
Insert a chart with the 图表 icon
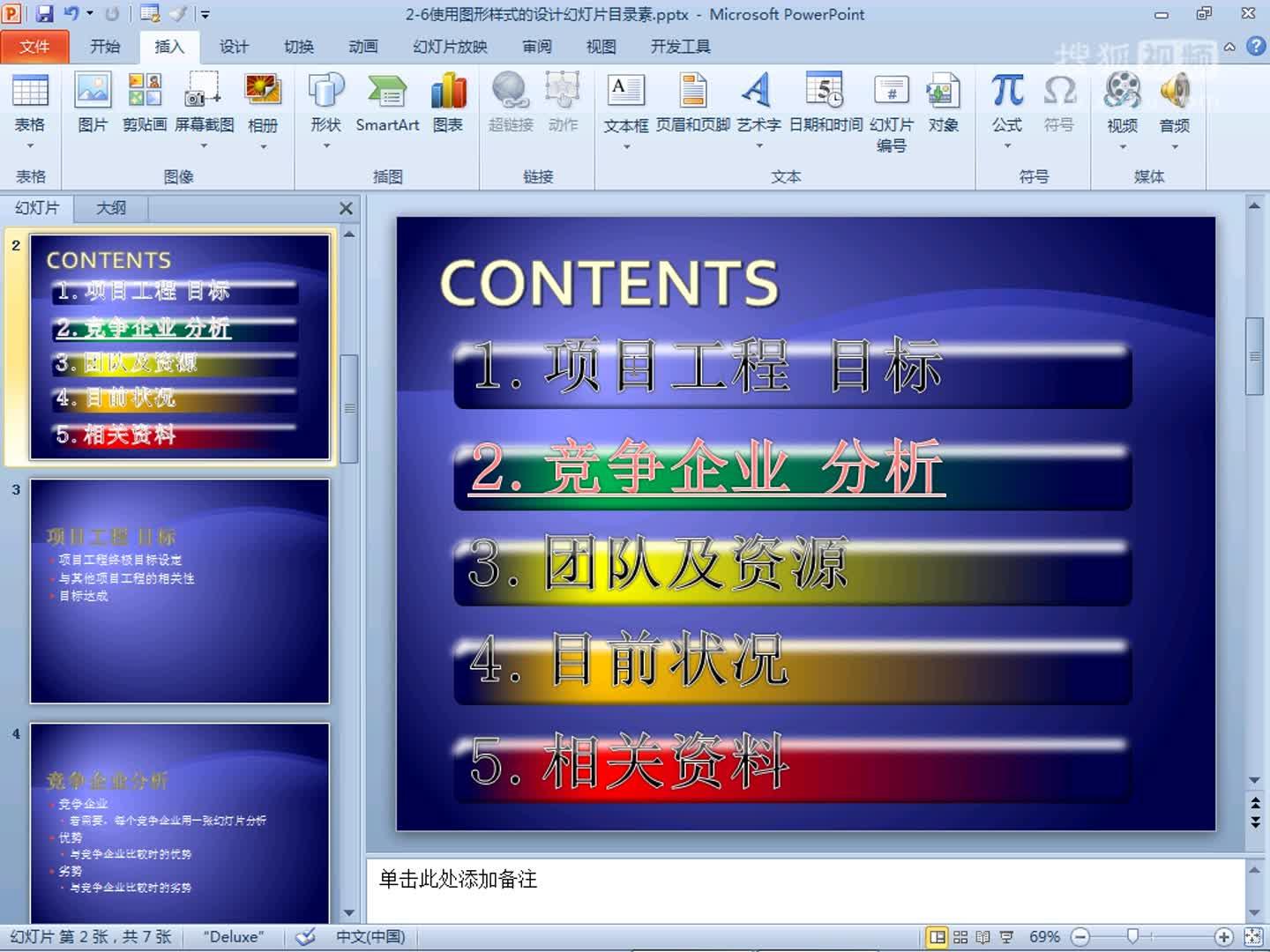pyautogui.click(x=448, y=101)
